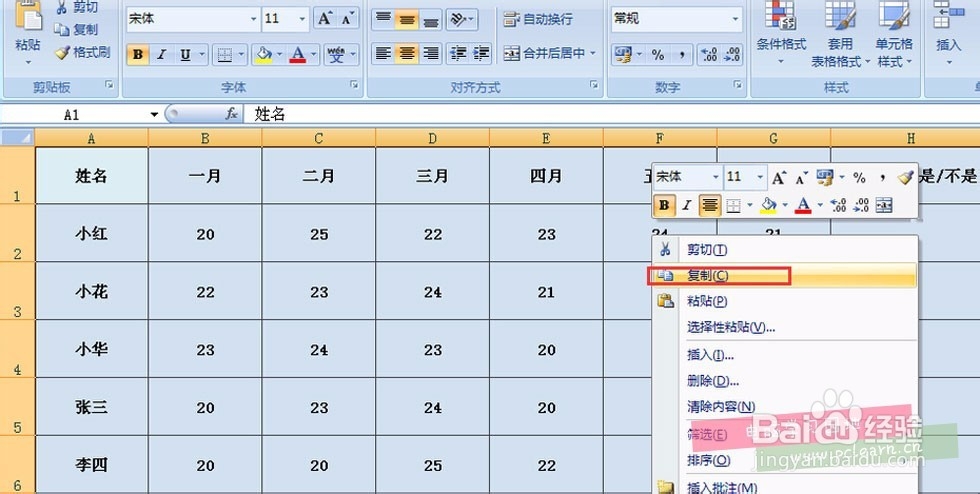
Task: Toggle Italic on the mini toolbar
Action: coord(686,205)
